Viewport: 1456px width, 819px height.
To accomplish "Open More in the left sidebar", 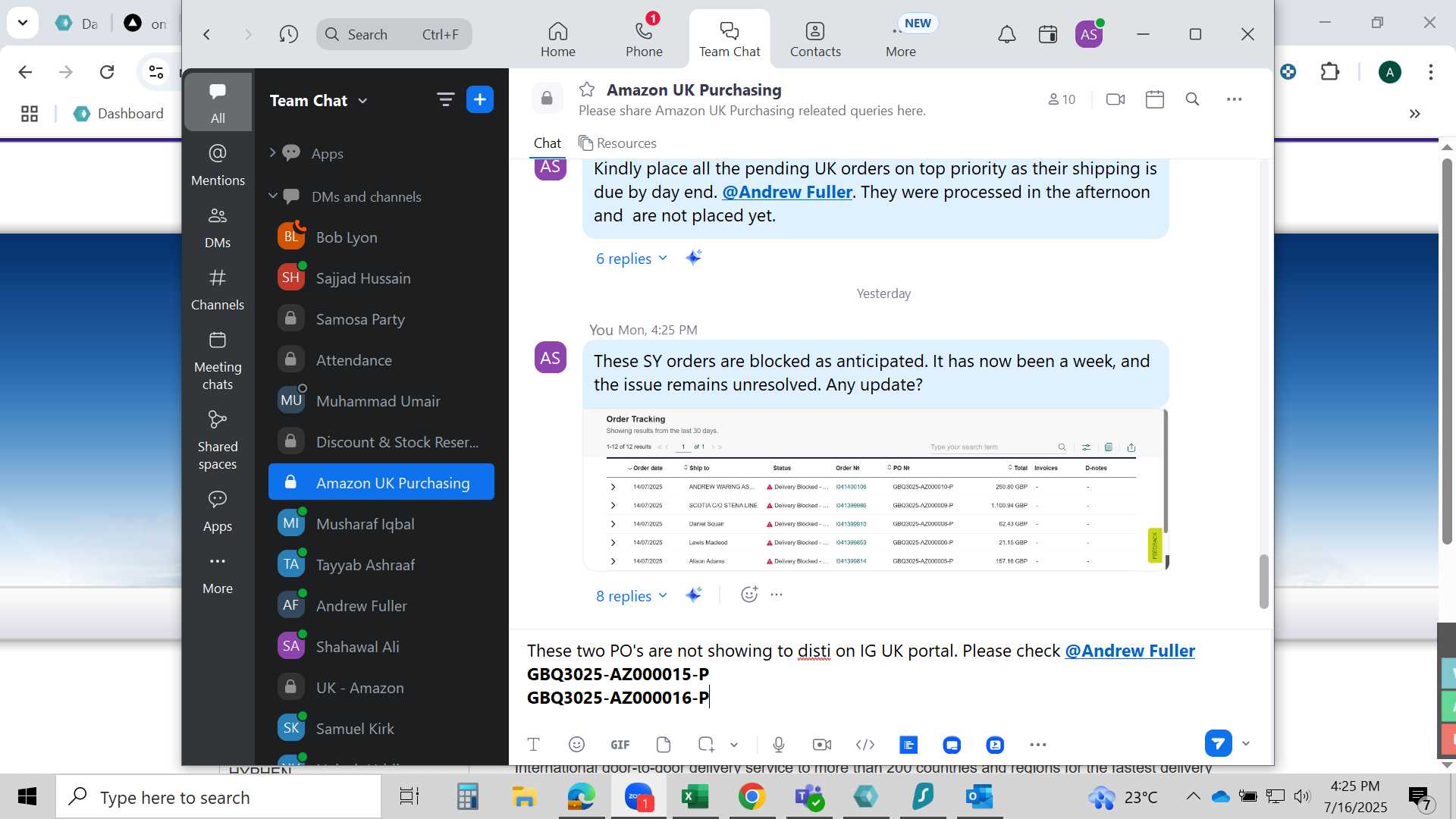I will [x=218, y=573].
